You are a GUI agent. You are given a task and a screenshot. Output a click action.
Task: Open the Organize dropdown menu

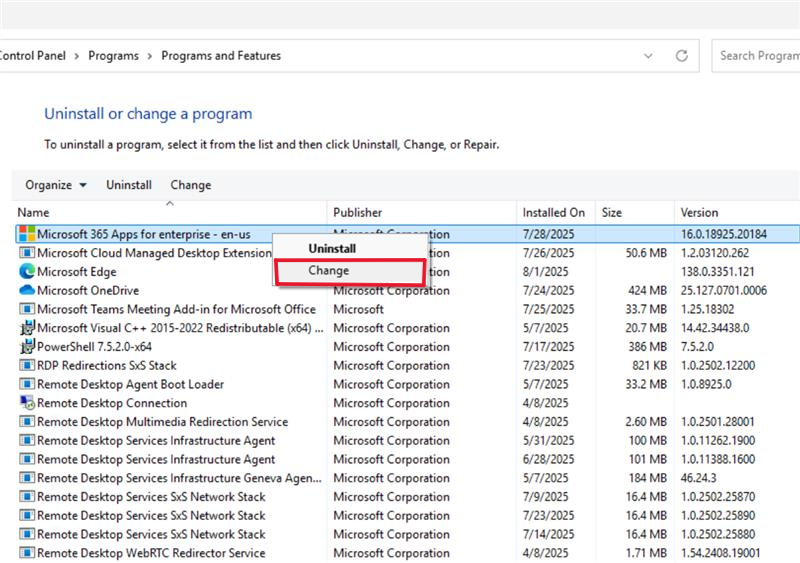click(56, 185)
